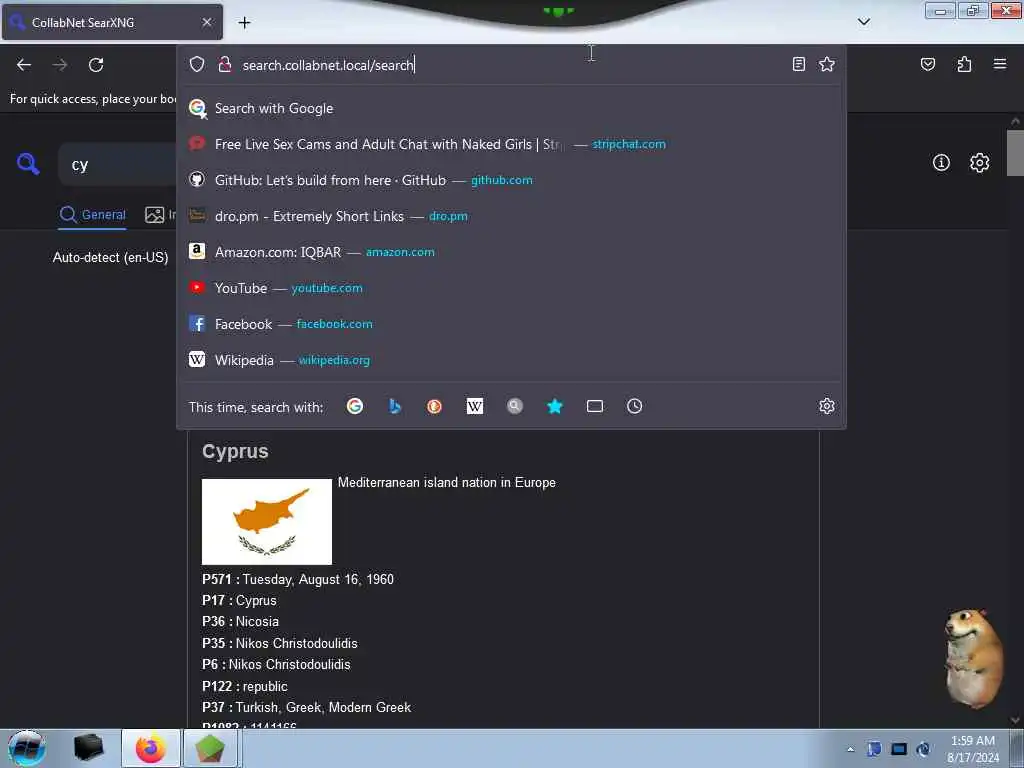This screenshot has width=1024, height=768.
Task: Search this time with DuckDuckGo icon
Action: click(x=434, y=406)
